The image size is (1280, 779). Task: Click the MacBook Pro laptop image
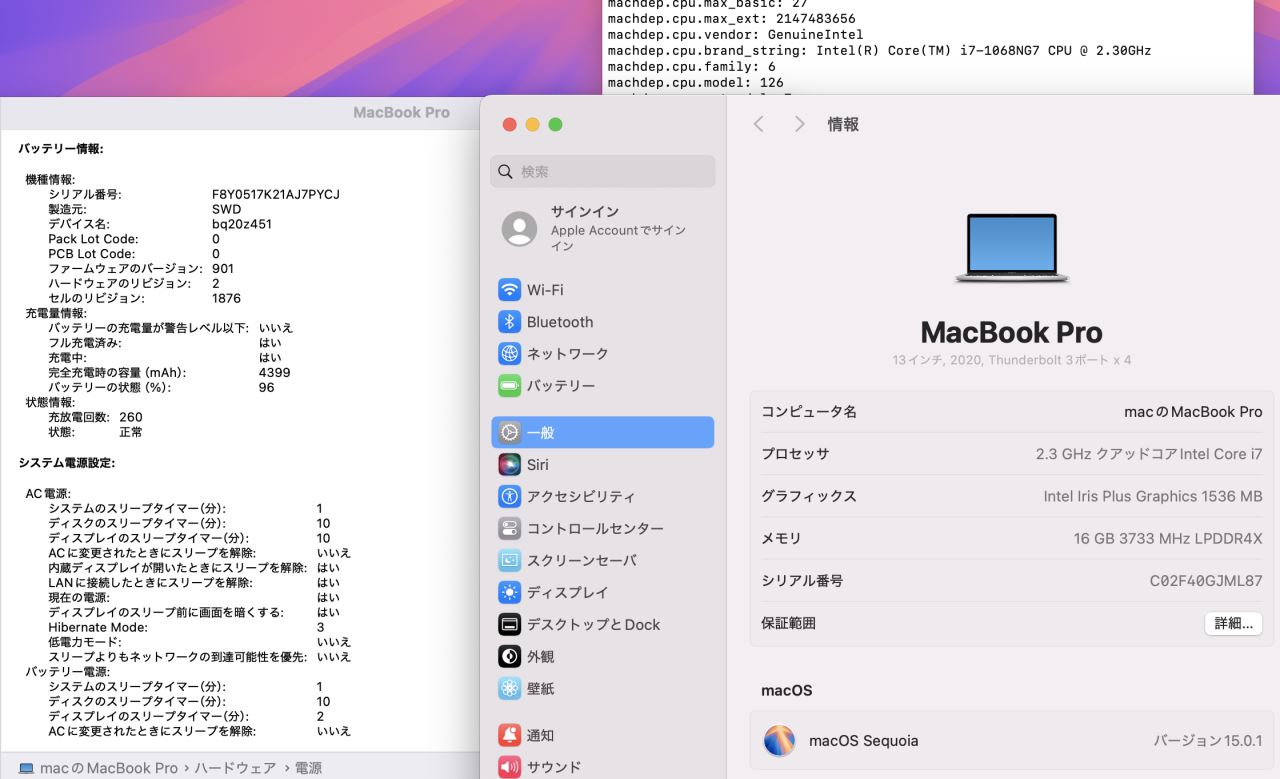click(x=1011, y=247)
